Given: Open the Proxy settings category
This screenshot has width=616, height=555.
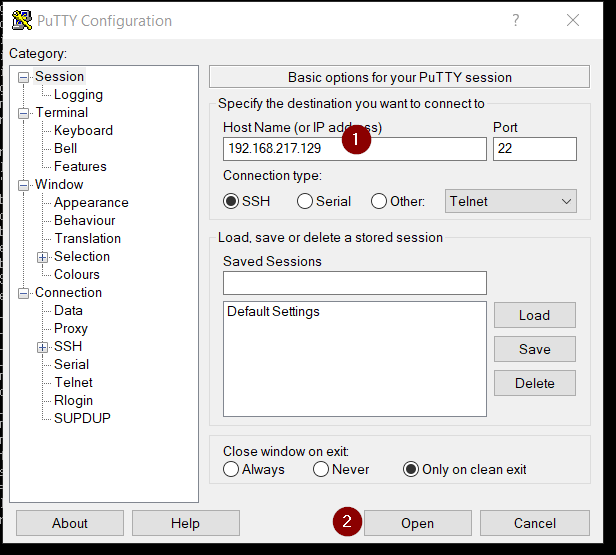Looking at the screenshot, I should (x=71, y=328).
